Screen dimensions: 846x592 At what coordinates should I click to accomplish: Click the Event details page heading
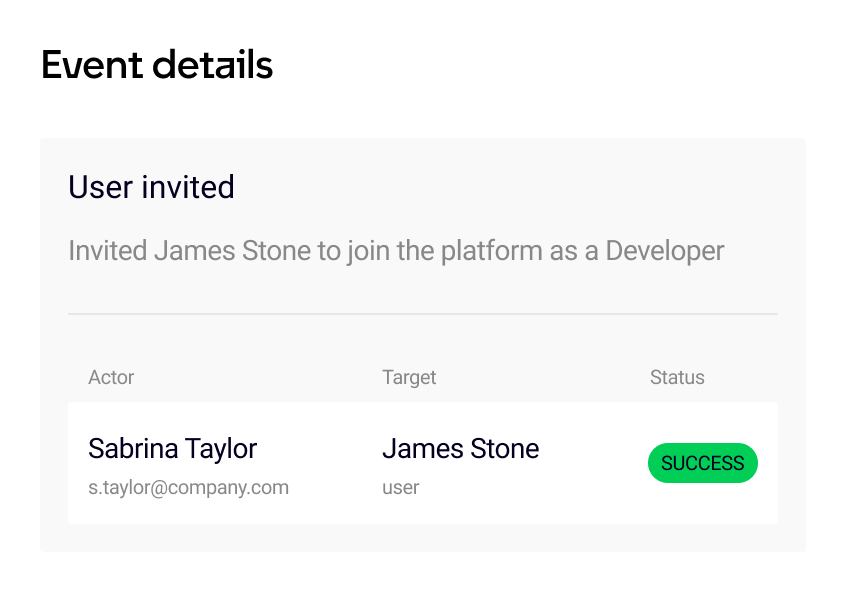click(157, 65)
